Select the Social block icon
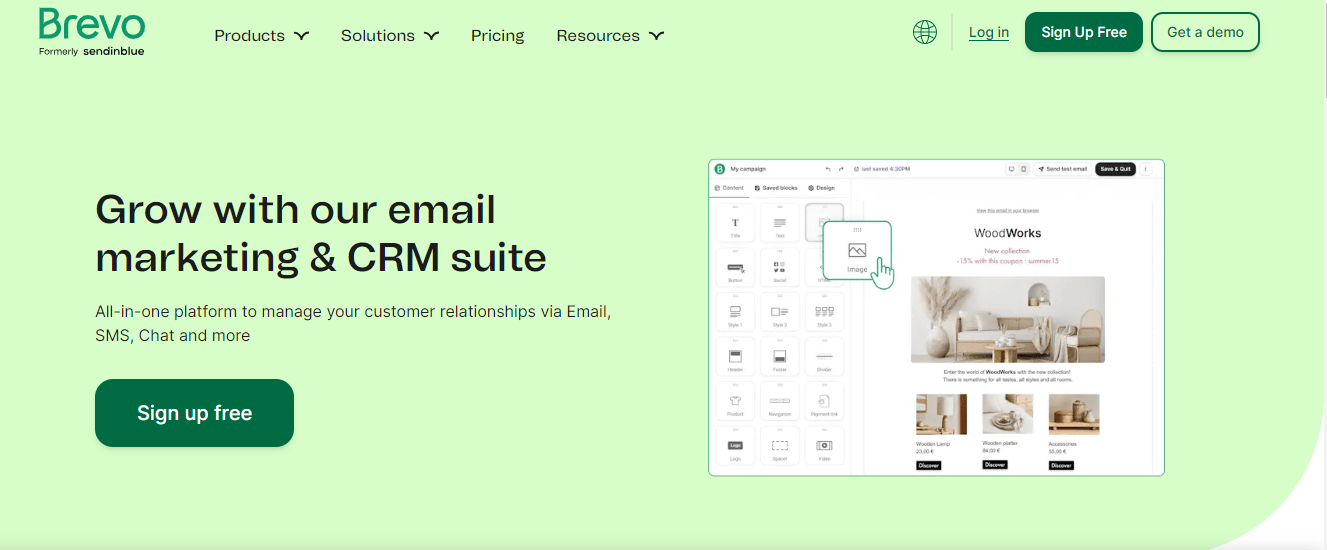The width and height of the screenshot is (1327, 550). click(x=780, y=269)
